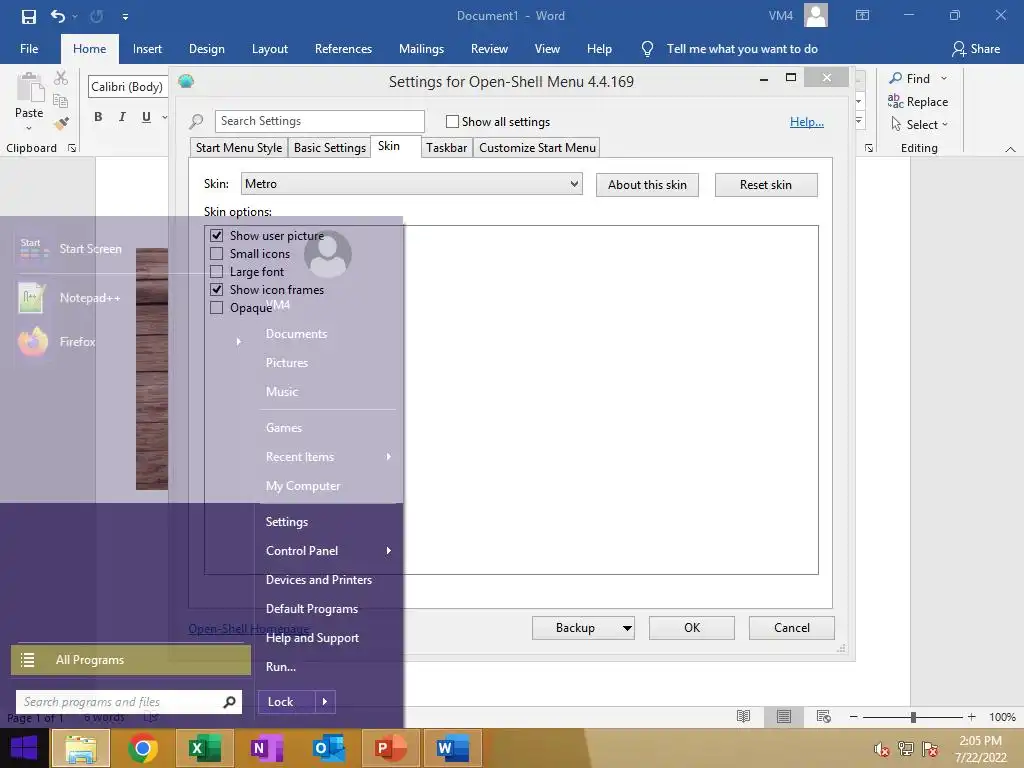The width and height of the screenshot is (1024, 768).
Task: Open the Help link in Open-Shell settings
Action: 807,121
